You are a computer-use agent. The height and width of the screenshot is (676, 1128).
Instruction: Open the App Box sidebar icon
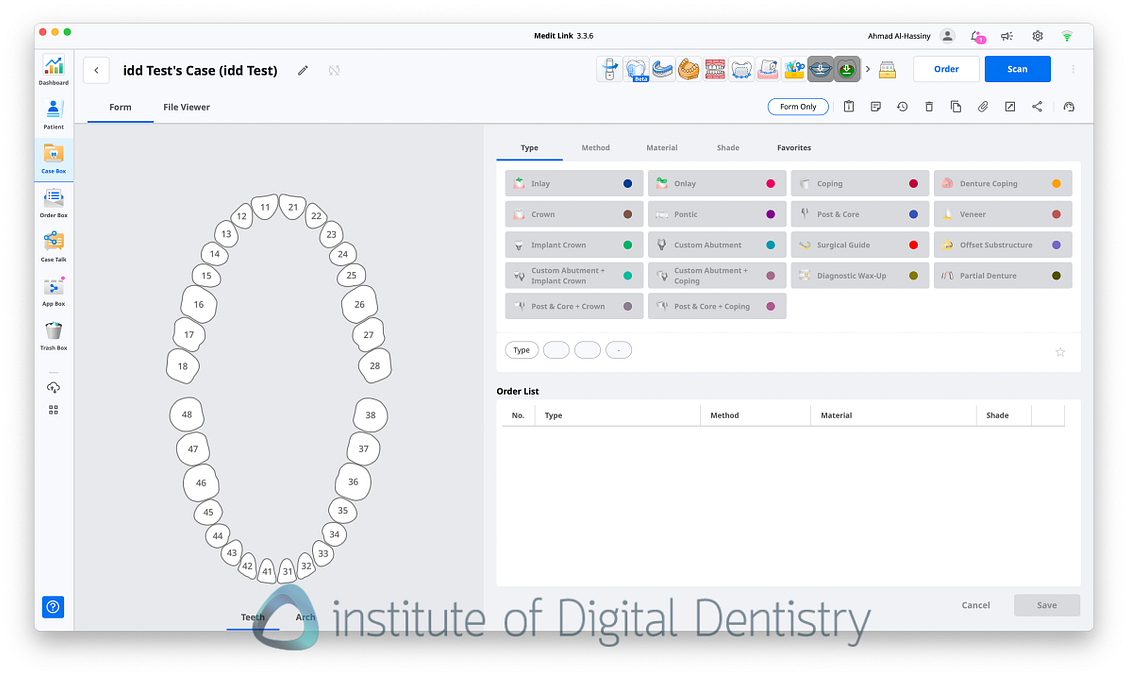(53, 289)
